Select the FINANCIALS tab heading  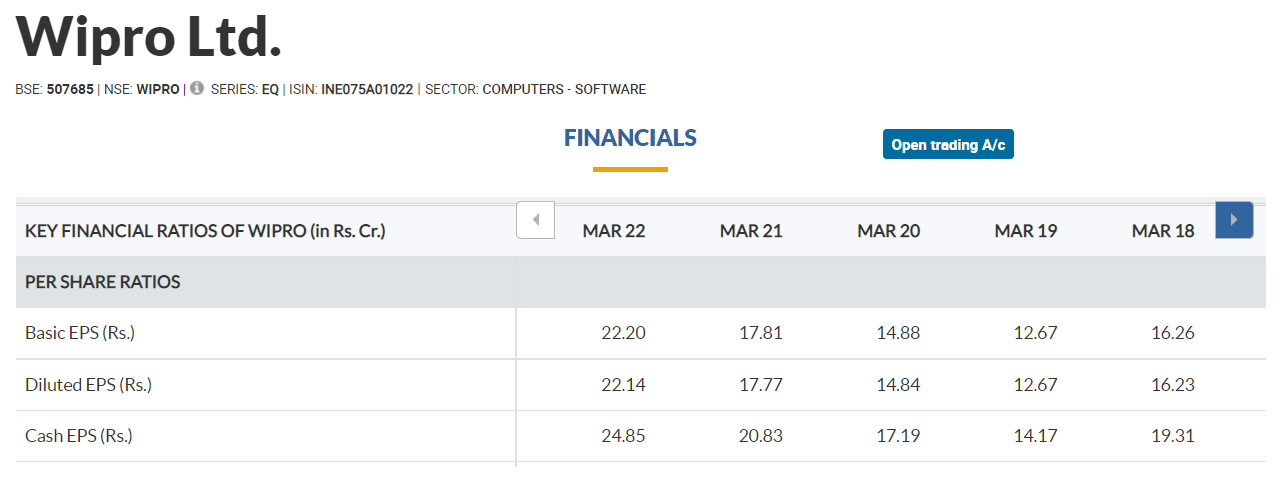point(630,138)
